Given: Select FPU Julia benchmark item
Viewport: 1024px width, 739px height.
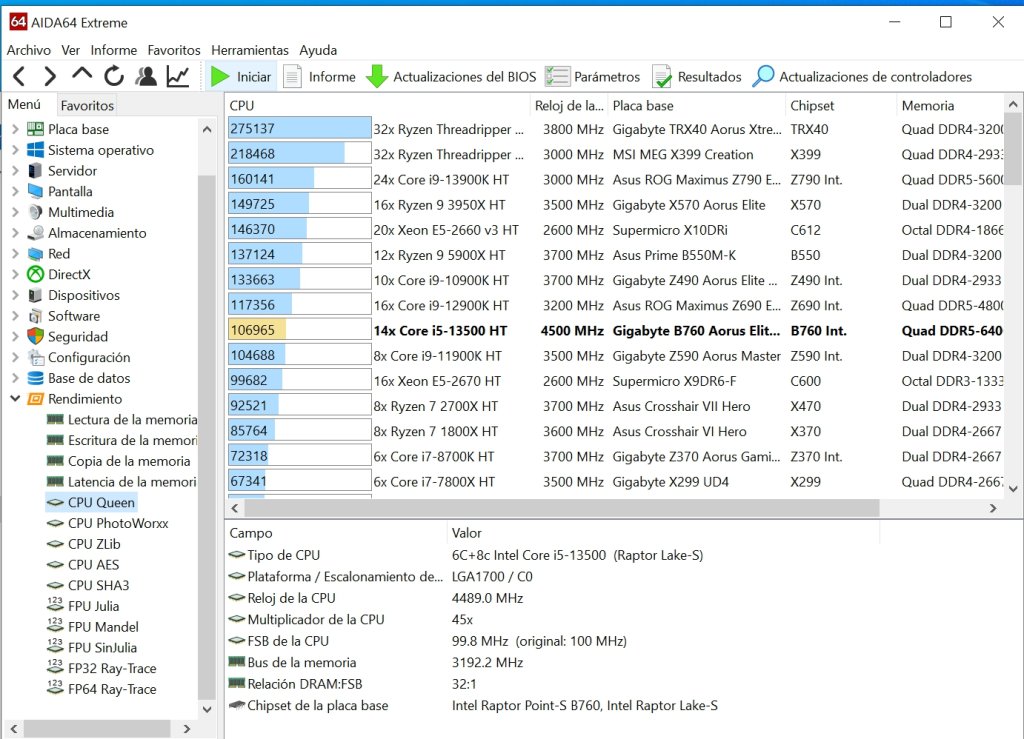Looking at the screenshot, I should point(93,606).
